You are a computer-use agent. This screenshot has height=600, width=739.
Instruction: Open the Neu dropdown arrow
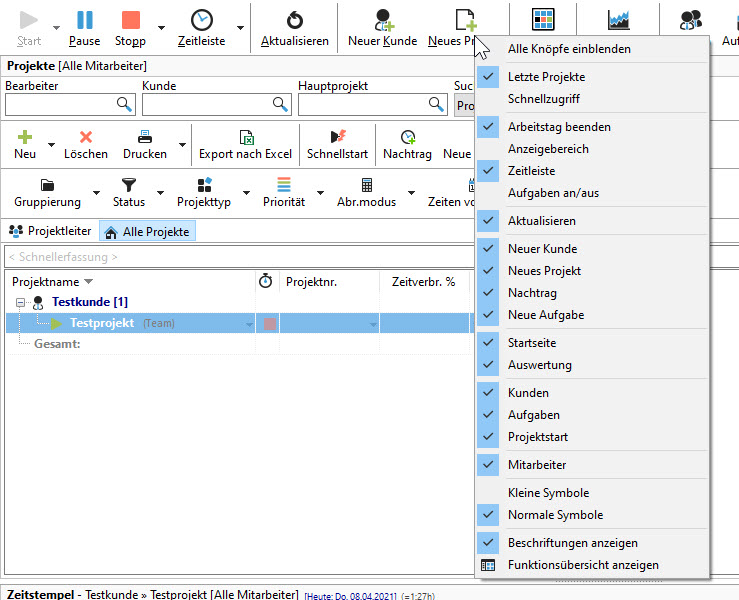51,145
